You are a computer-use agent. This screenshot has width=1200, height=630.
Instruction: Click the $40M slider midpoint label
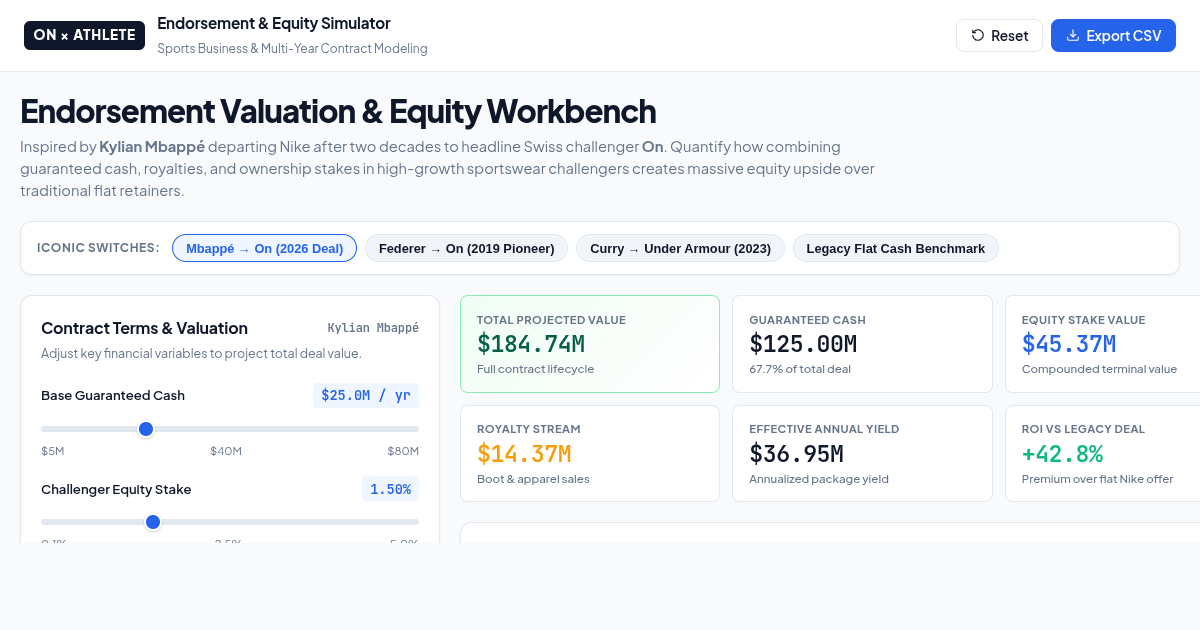[226, 451]
